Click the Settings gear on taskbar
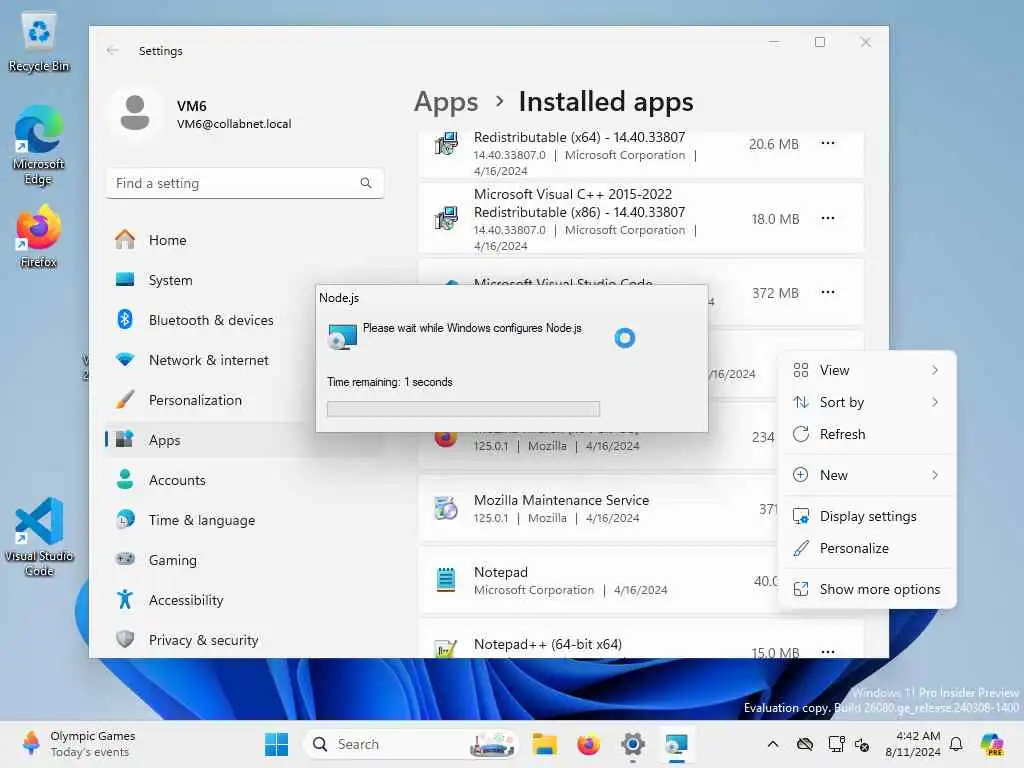The width and height of the screenshot is (1024, 768). [x=633, y=744]
